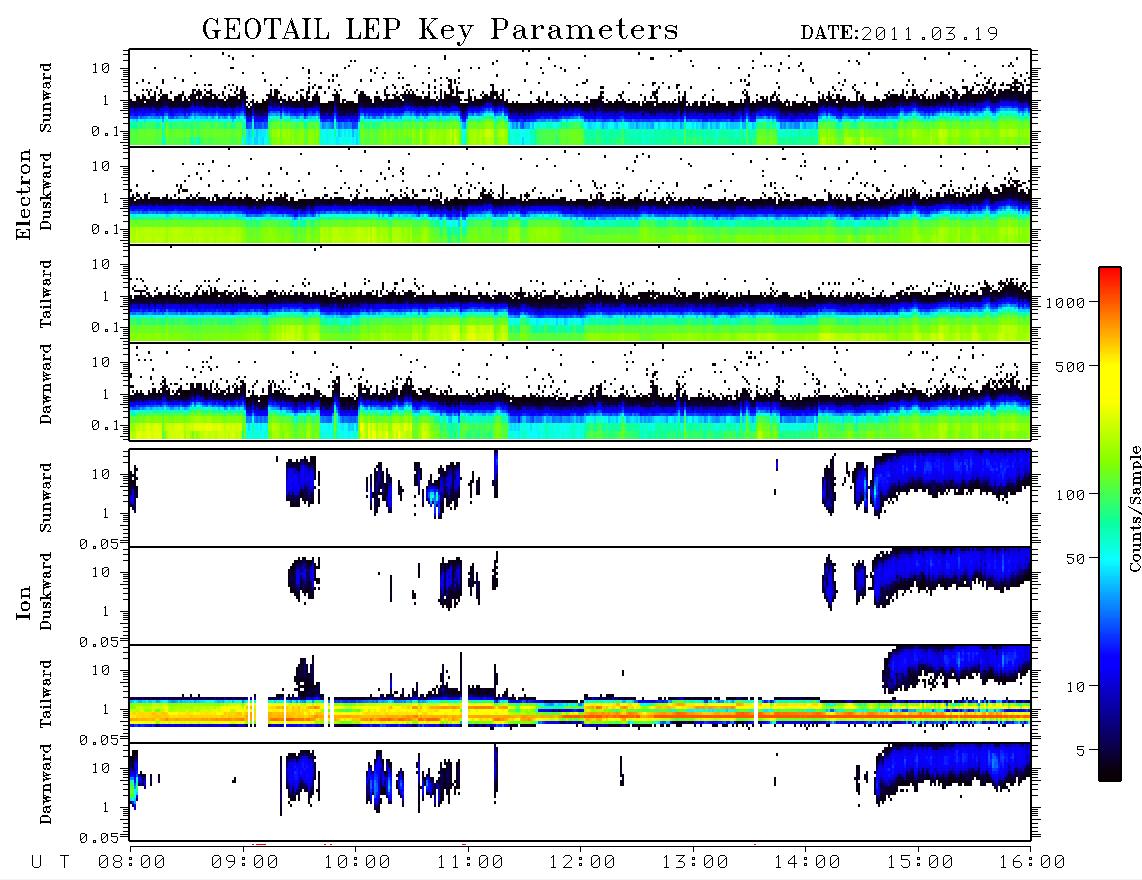Click the 1 tick of Electron Tailward panel
Screen dimensions: 1142x880
pos(105,296)
